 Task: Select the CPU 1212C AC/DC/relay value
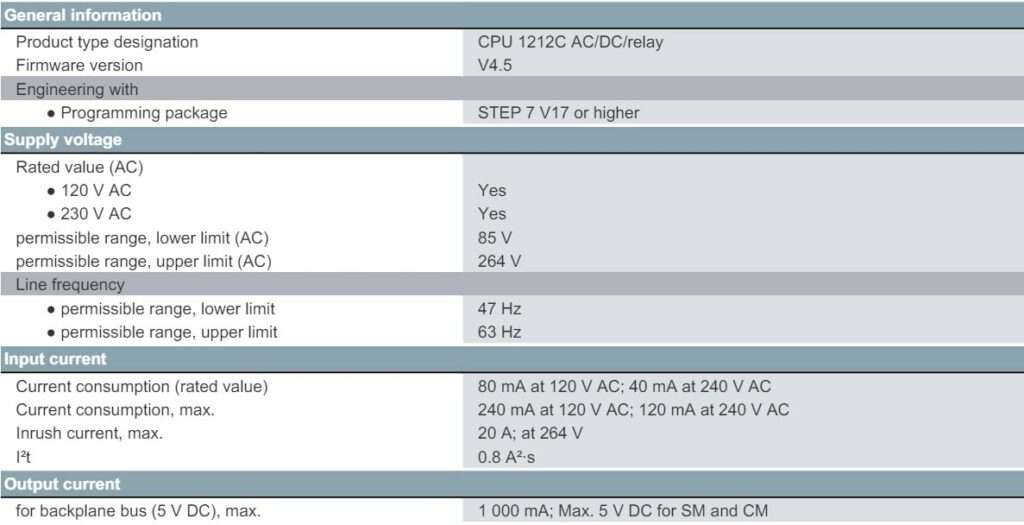pyautogui.click(x=570, y=42)
